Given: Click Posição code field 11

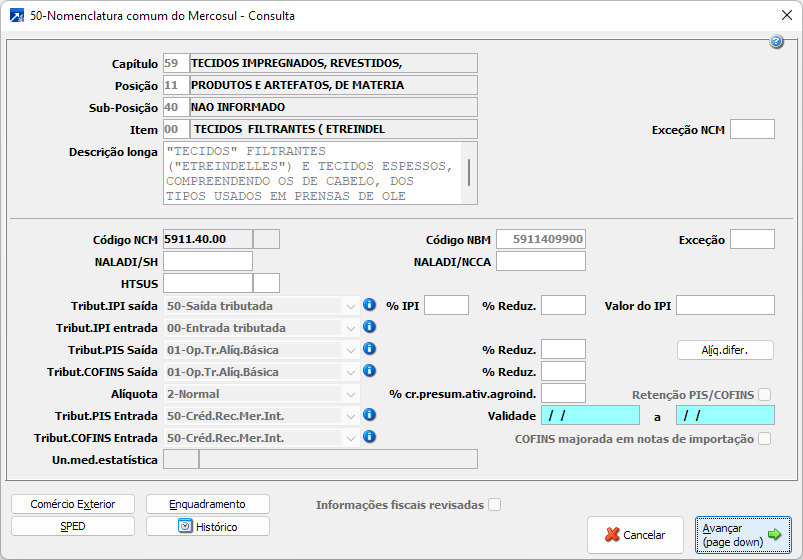Looking at the screenshot, I should [176, 85].
